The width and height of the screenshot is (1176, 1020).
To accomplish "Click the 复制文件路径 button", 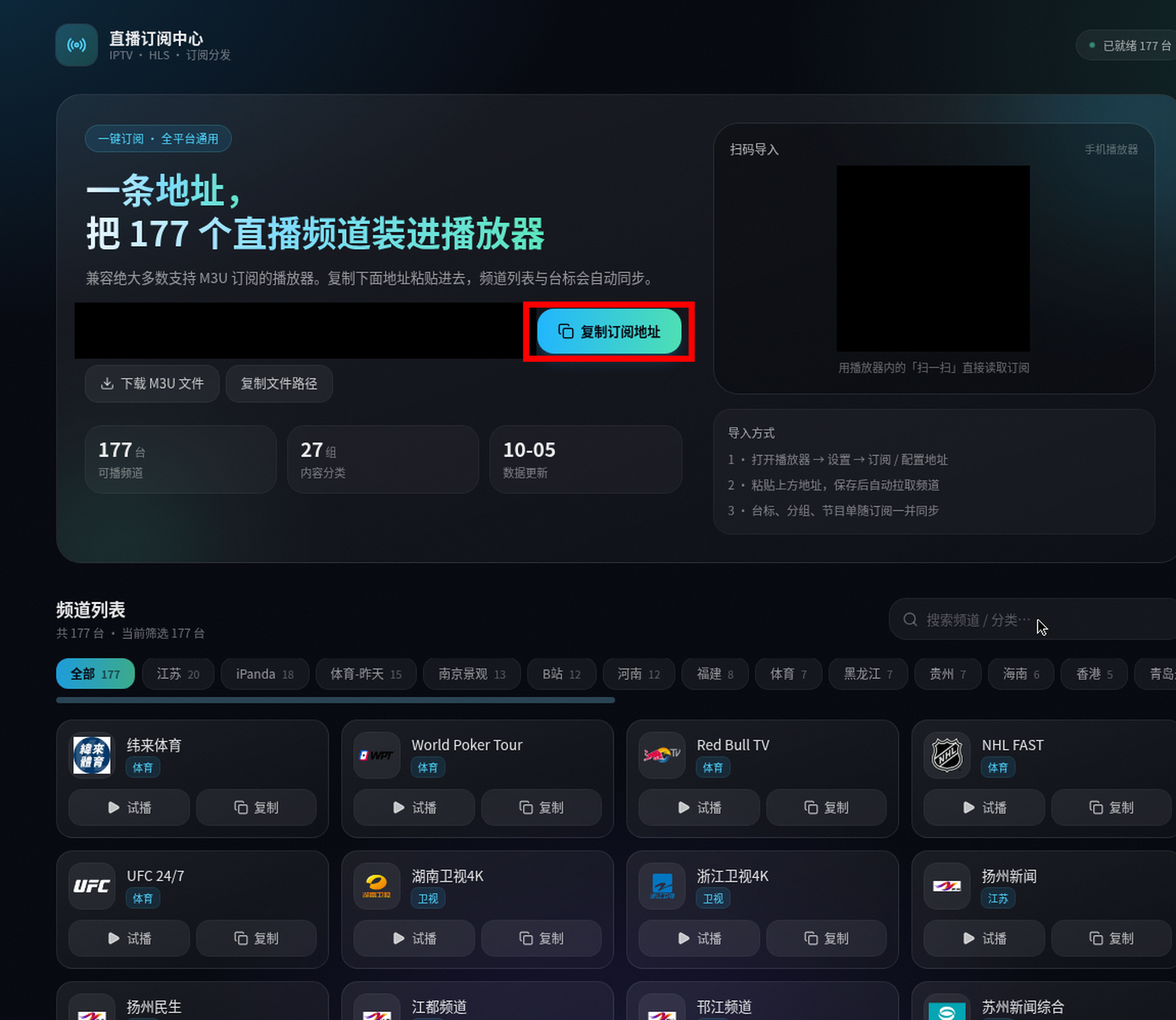I will [x=279, y=384].
